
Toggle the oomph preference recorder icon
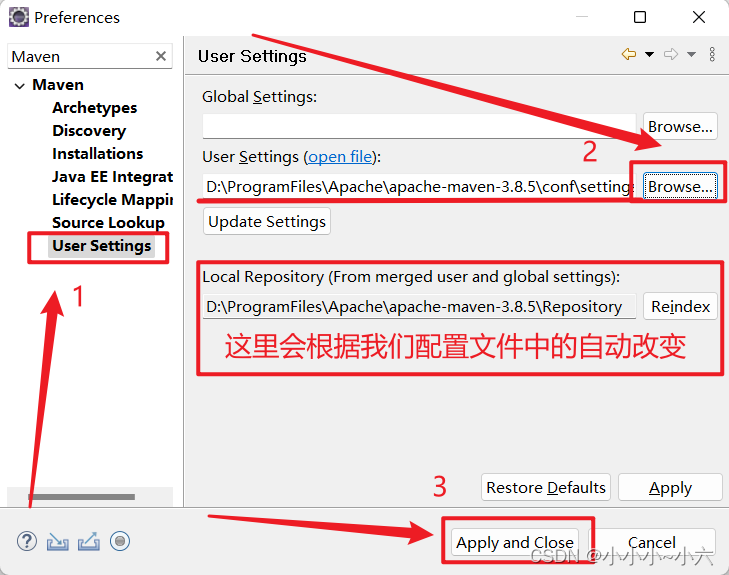[x=120, y=542]
